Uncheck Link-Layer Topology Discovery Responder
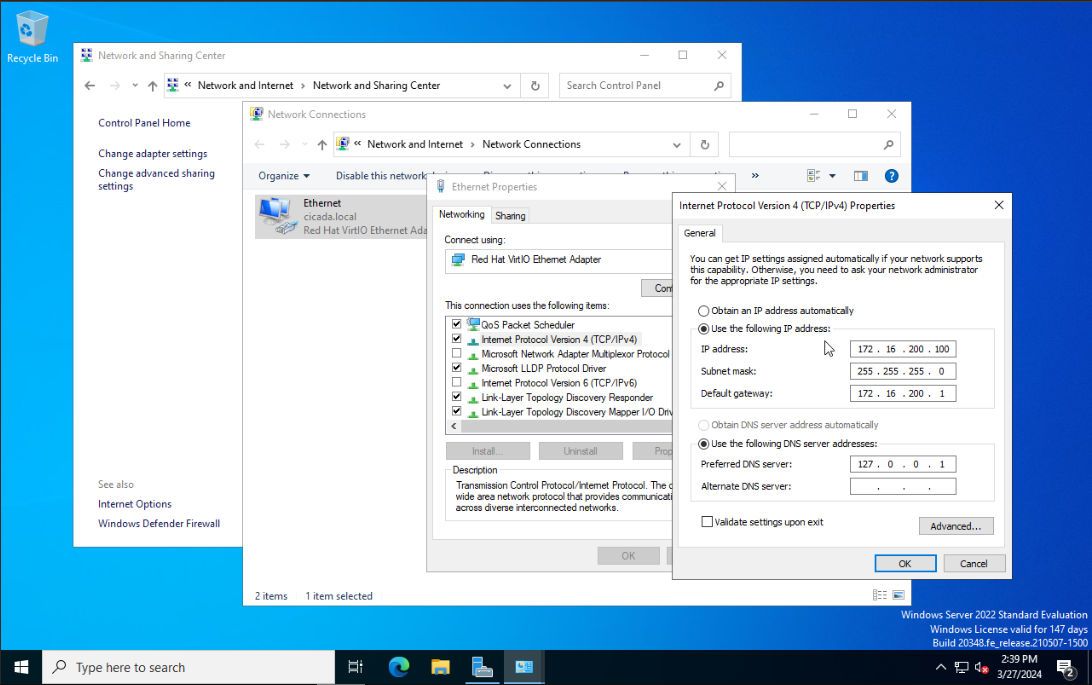 [456, 397]
